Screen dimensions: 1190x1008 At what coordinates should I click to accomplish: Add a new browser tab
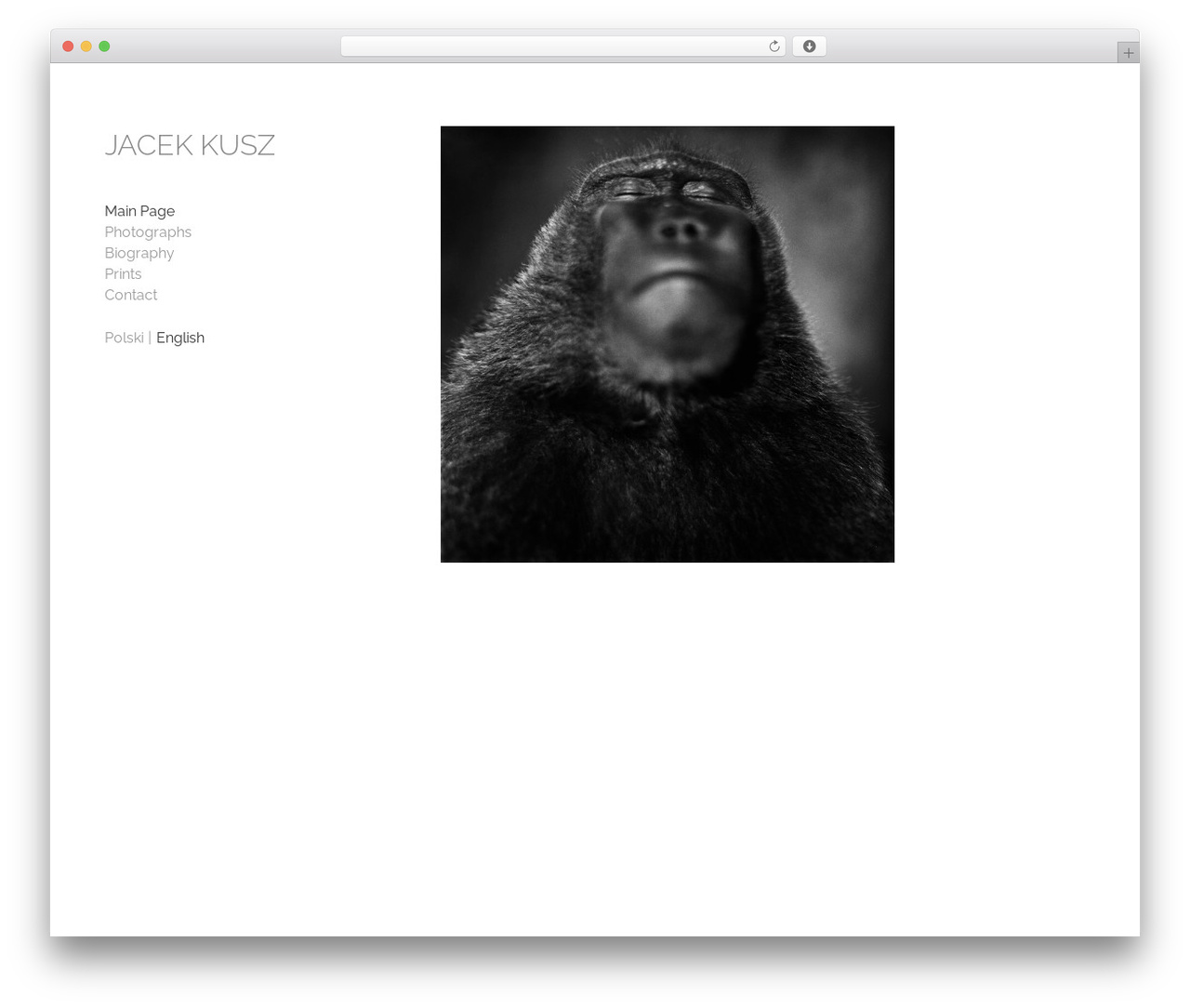pyautogui.click(x=1128, y=53)
